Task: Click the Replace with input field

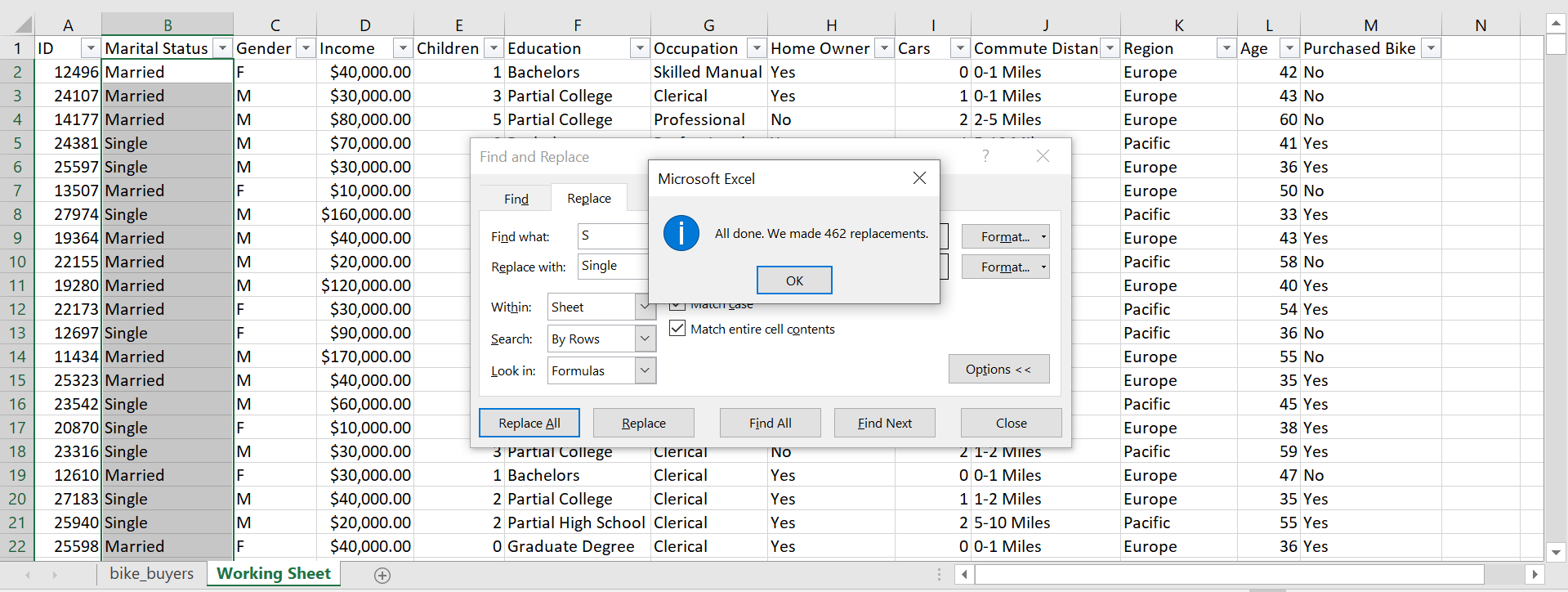Action: pyautogui.click(x=613, y=266)
